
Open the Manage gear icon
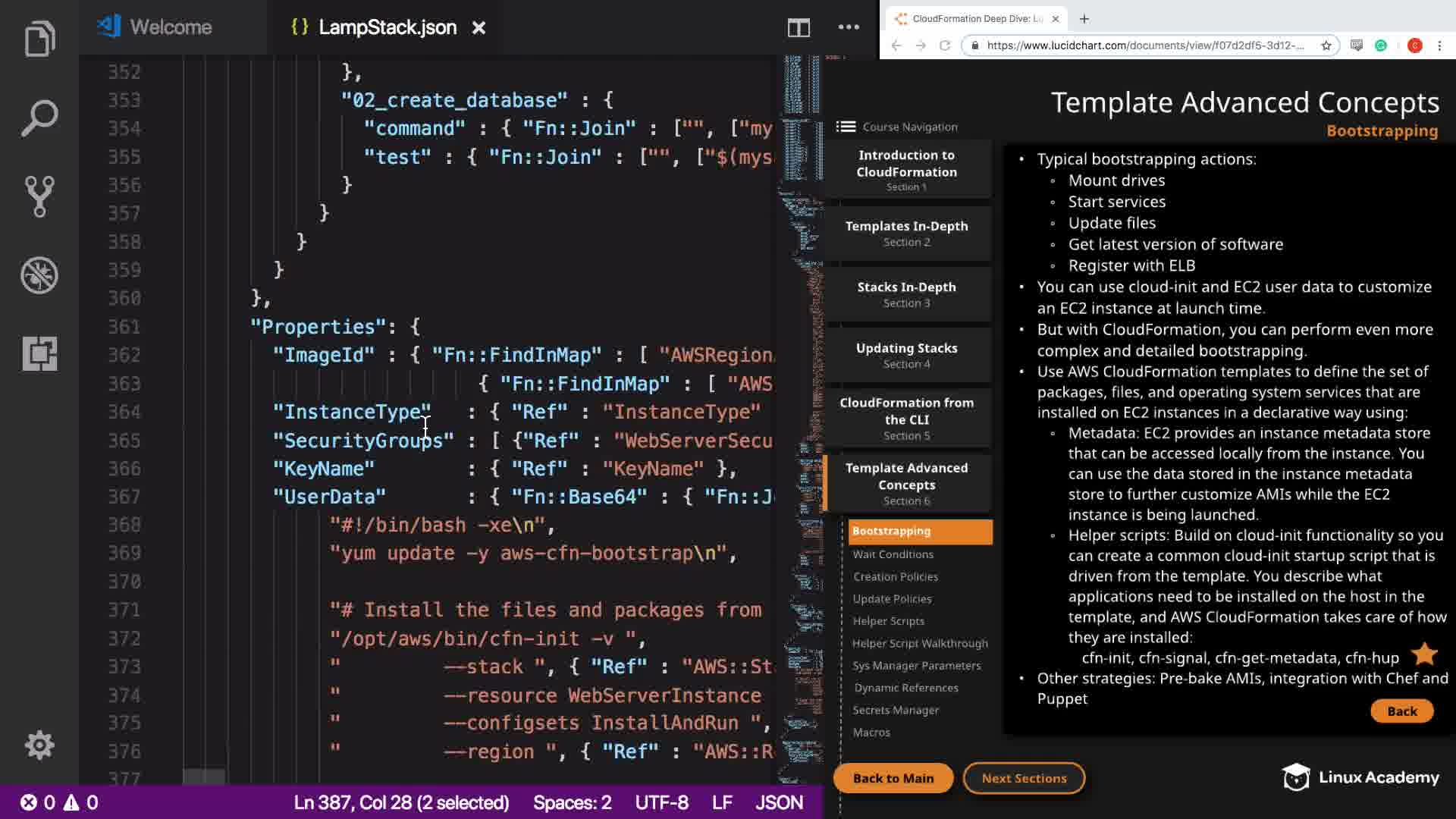(x=39, y=745)
